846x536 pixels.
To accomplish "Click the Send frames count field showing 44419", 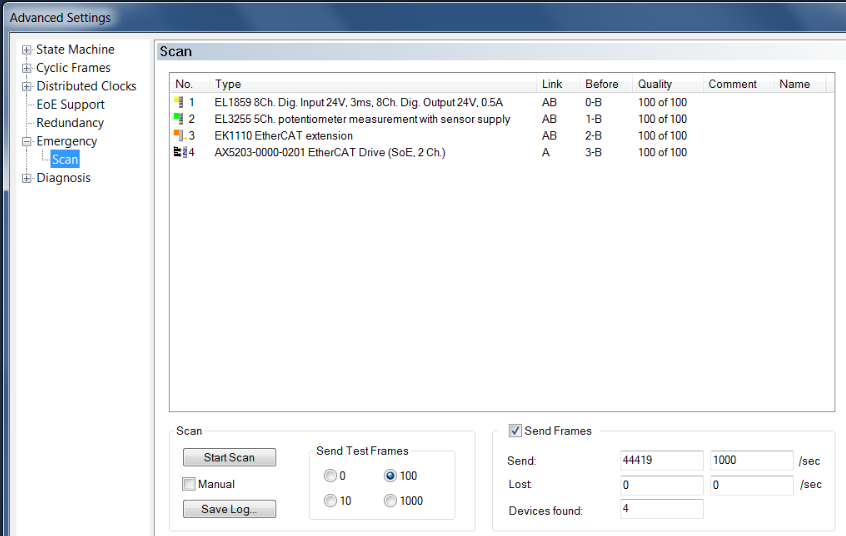I will click(661, 460).
